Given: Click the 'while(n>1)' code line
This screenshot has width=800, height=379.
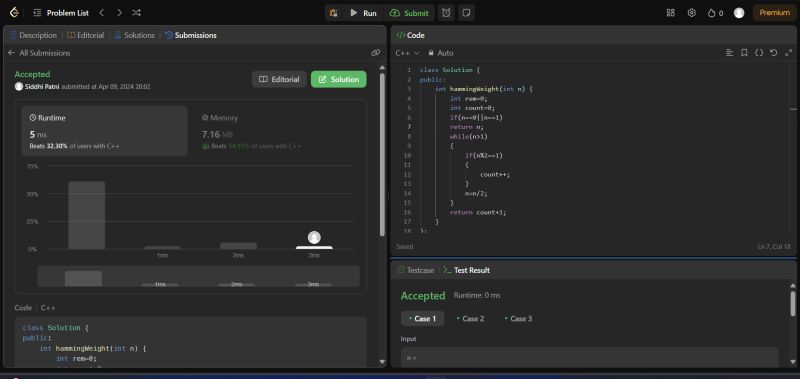Looking at the screenshot, I should click(x=469, y=136).
